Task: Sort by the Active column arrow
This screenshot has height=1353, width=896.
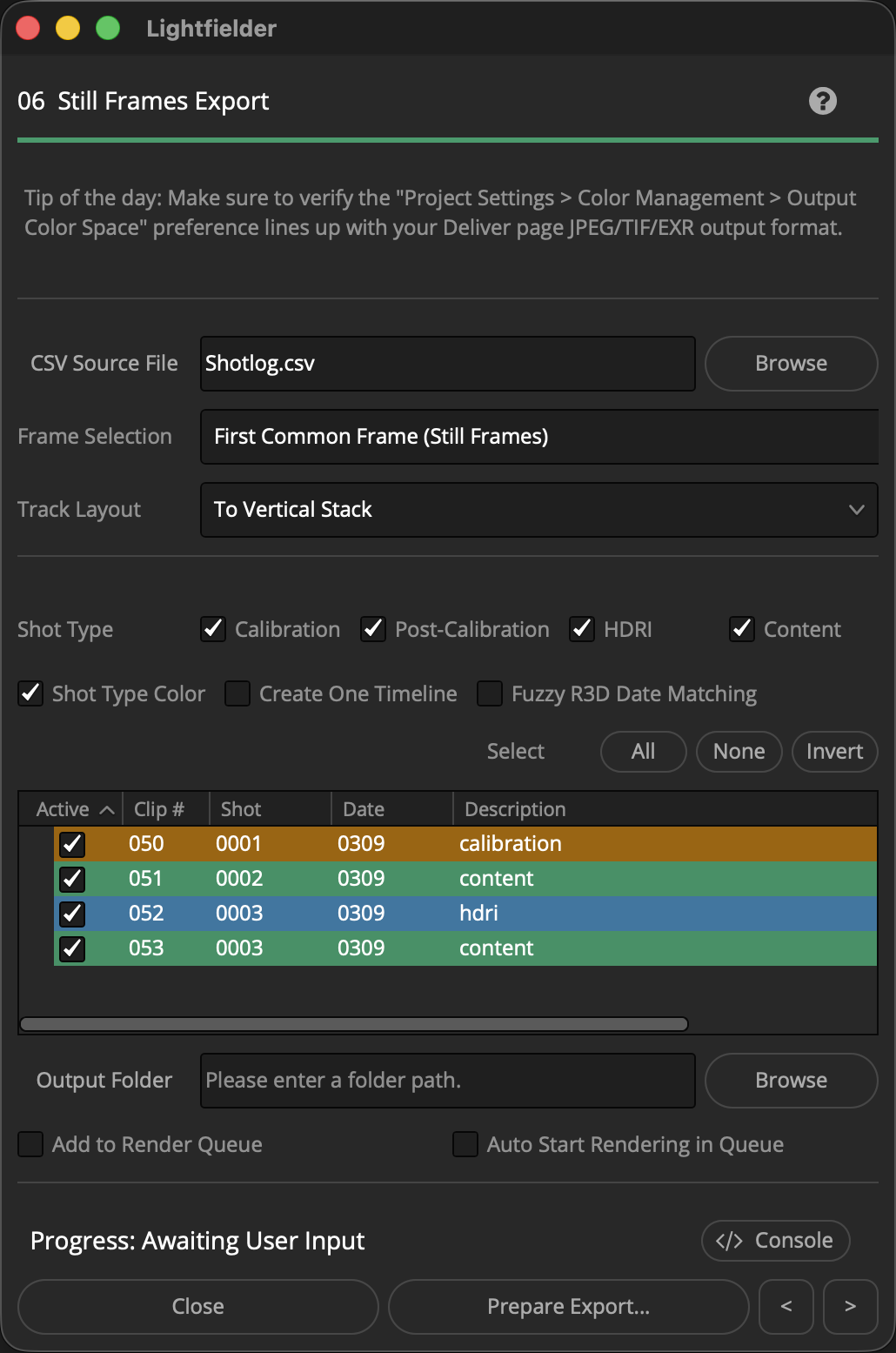Action: [x=107, y=810]
